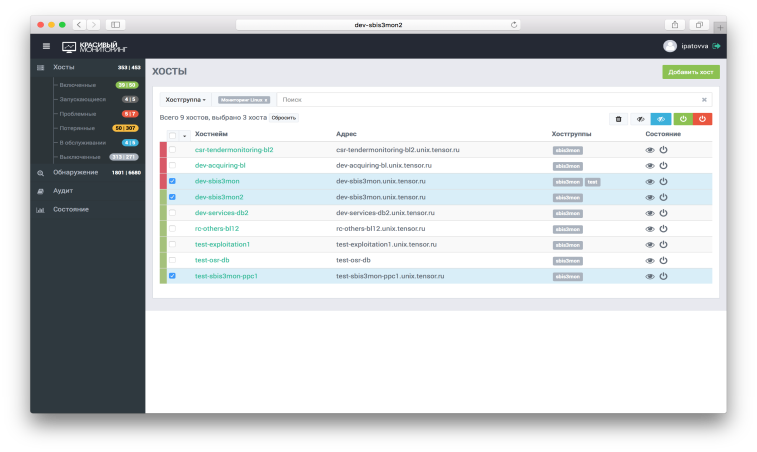This screenshot has height=452, width=757.
Task: Click the browser address bar dev-sbis3mon2
Action: click(378, 25)
